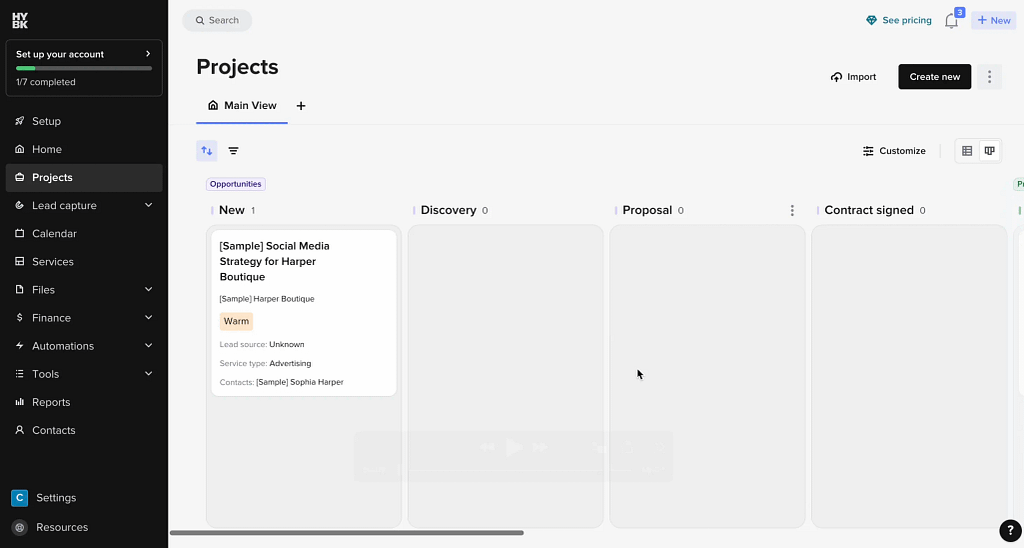Click the Settings label in sidebar

[56, 498]
